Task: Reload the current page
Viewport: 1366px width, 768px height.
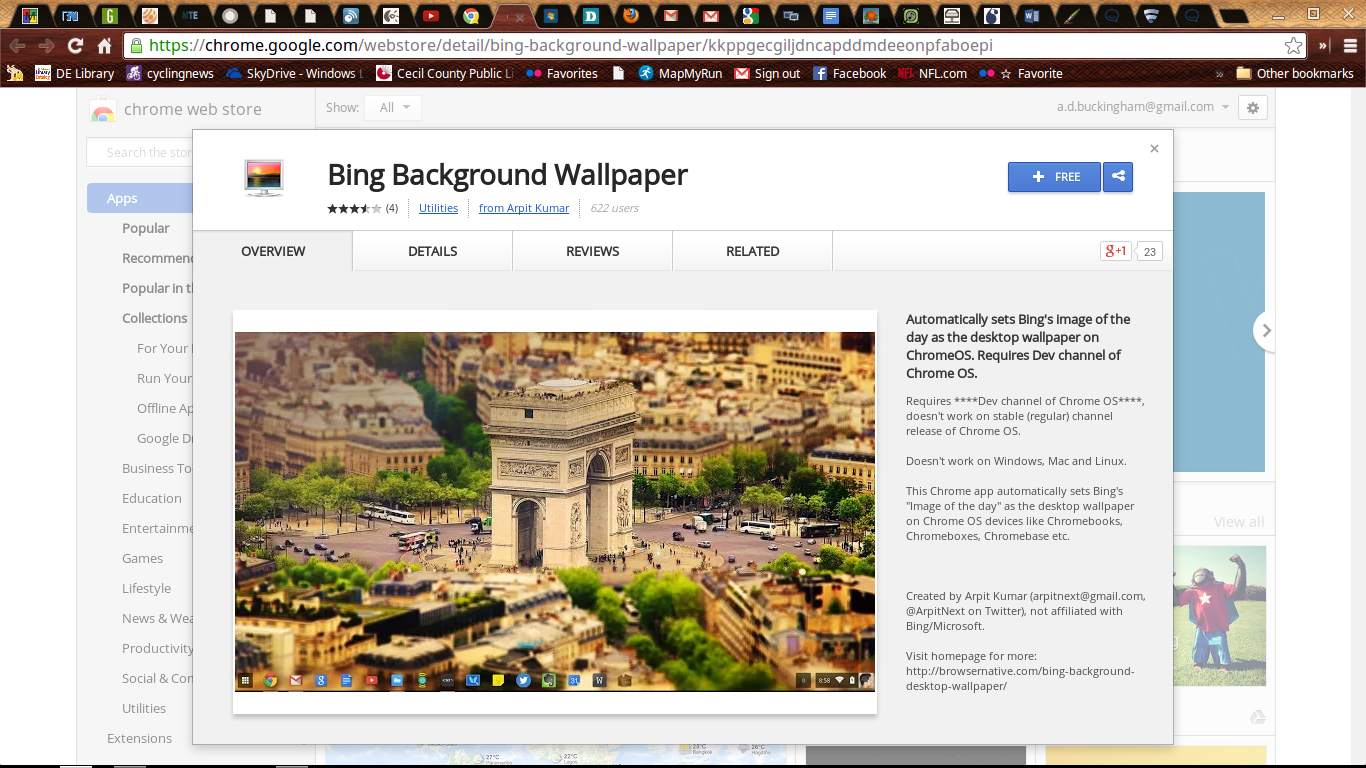Action: [75, 46]
